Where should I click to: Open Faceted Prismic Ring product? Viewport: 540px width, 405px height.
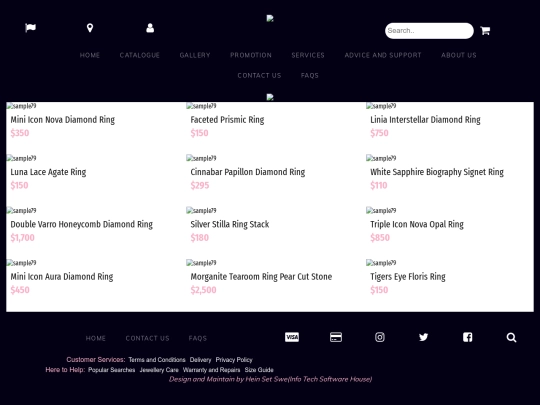[227, 120]
